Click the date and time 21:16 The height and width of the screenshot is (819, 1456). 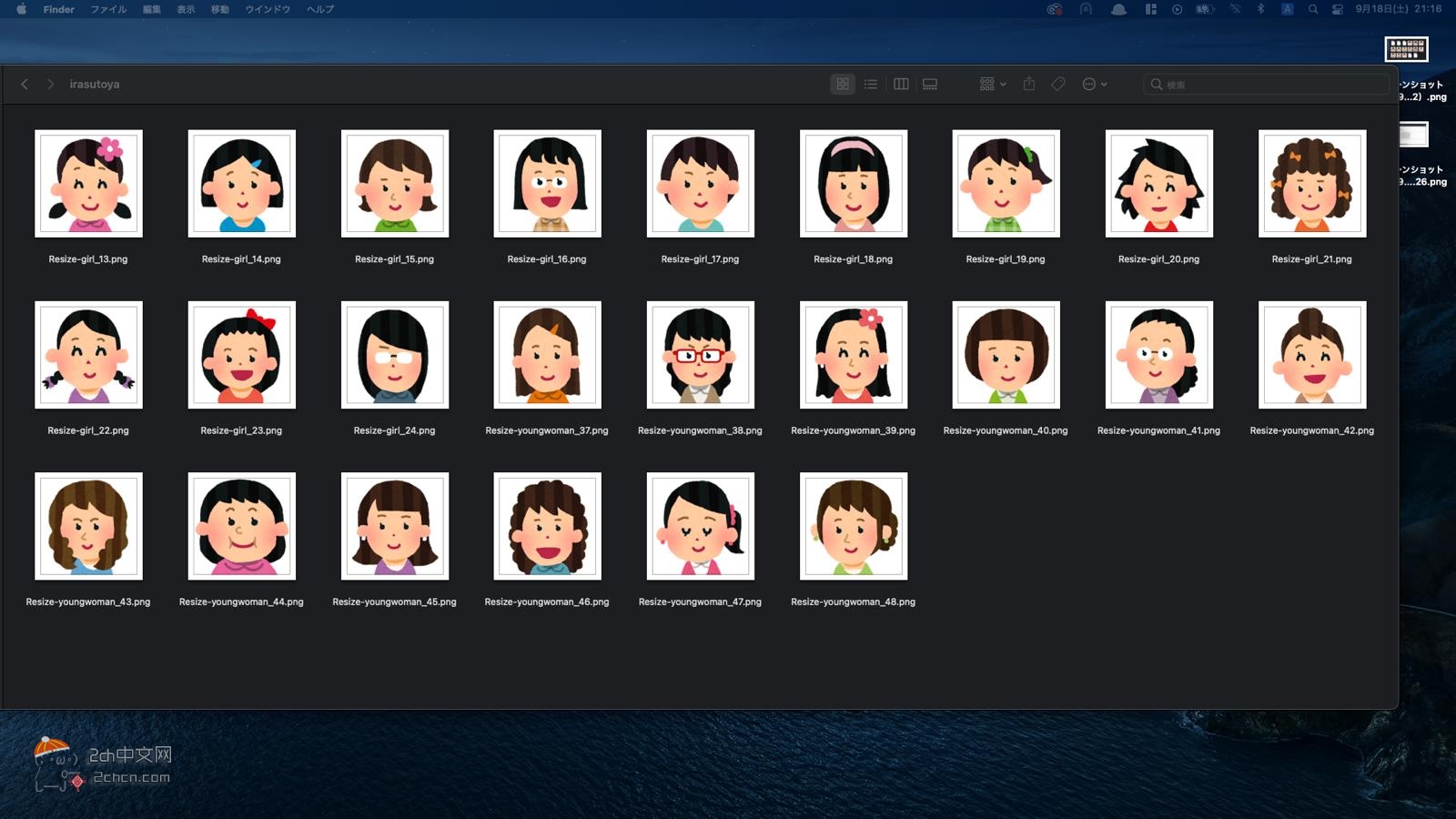point(1399,9)
